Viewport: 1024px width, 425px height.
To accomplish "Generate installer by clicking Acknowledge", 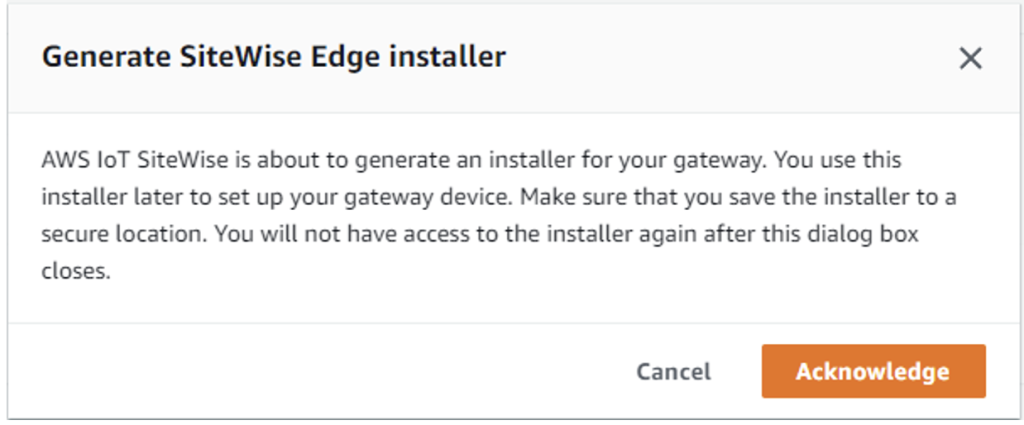I will point(873,372).
